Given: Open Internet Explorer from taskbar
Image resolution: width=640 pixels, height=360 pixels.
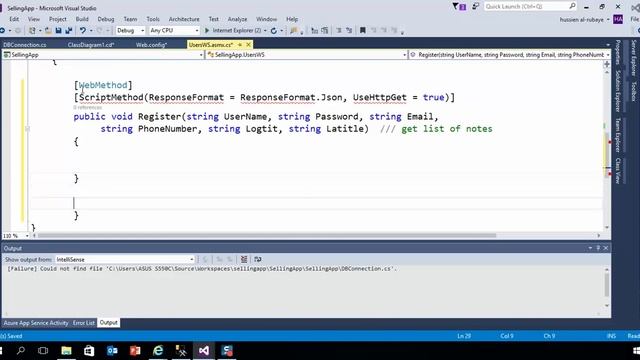Looking at the screenshot, I should click(158, 351).
